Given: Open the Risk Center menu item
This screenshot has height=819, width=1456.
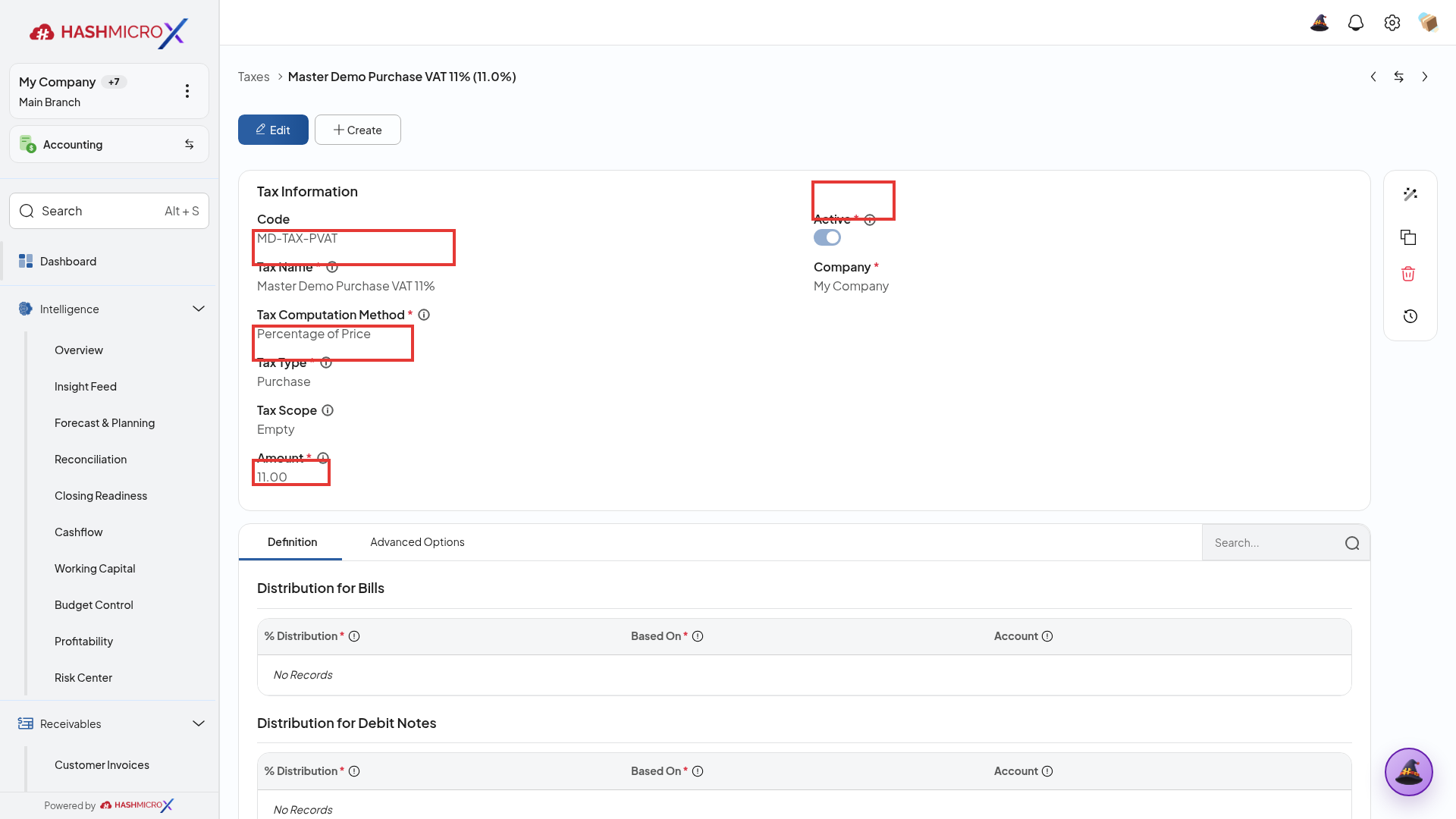Looking at the screenshot, I should pyautogui.click(x=83, y=678).
